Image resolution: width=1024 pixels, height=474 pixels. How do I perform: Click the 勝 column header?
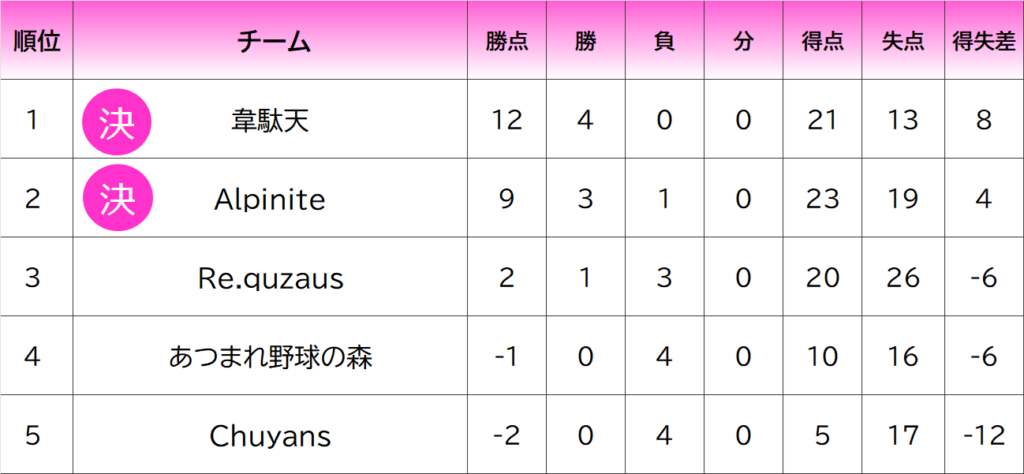(585, 41)
